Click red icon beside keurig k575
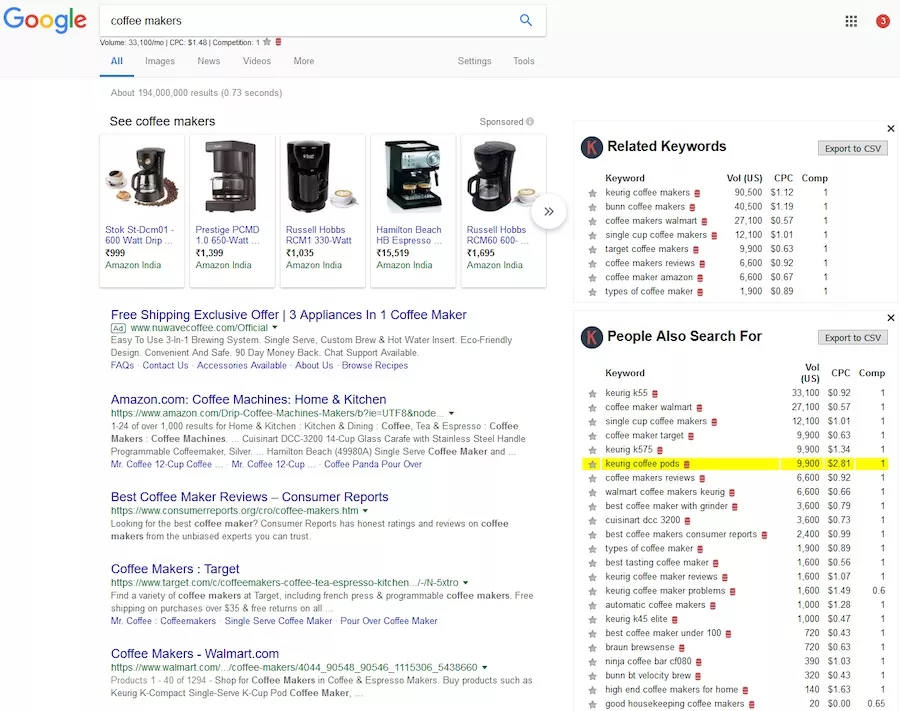The height and width of the screenshot is (711, 900). point(660,450)
